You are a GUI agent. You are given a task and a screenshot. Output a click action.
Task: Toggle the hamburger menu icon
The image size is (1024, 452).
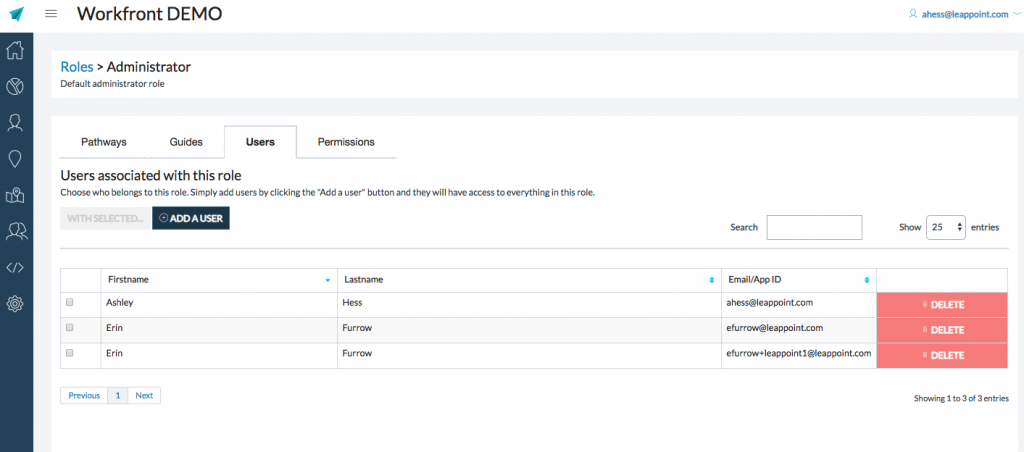pyautogui.click(x=51, y=14)
